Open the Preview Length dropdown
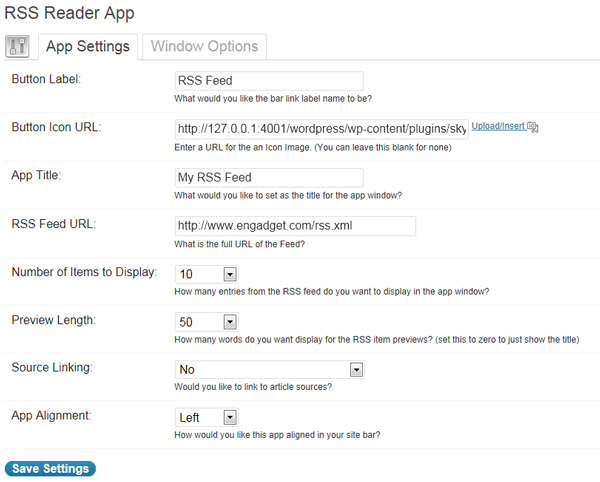The width and height of the screenshot is (600, 482). click(x=230, y=322)
